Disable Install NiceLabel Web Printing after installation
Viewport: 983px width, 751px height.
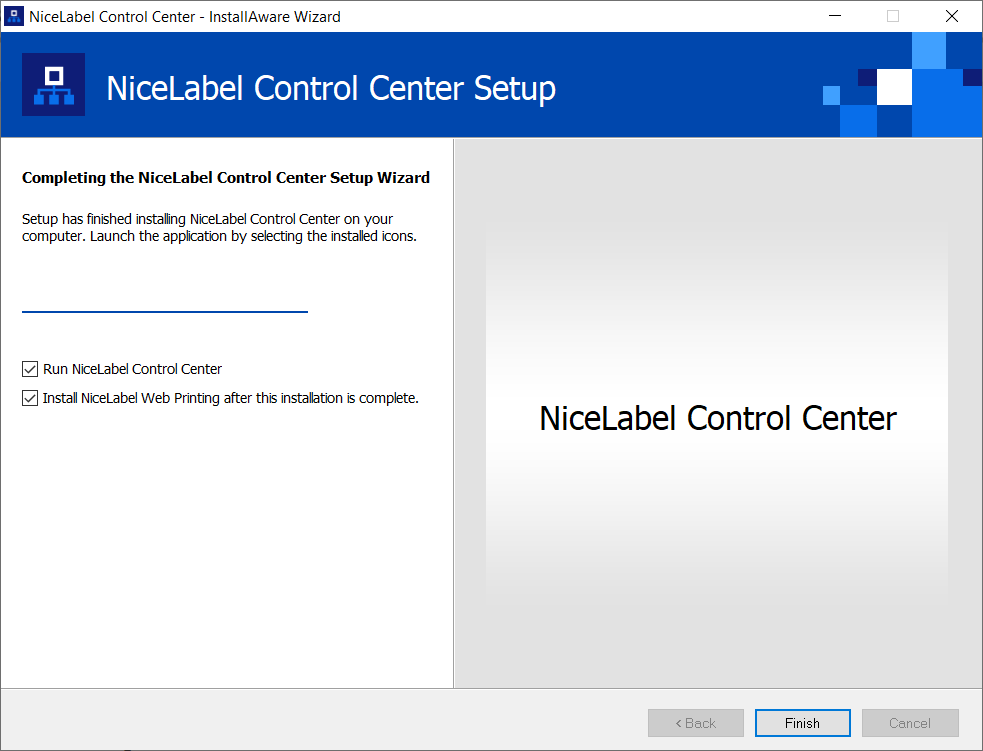point(29,397)
